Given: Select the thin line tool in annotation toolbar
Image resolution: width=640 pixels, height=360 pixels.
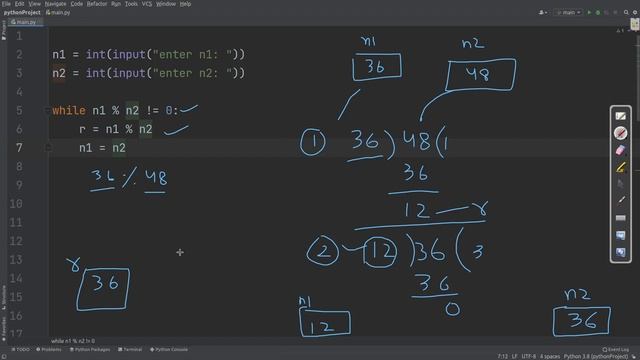Looking at the screenshot, I should (620, 200).
